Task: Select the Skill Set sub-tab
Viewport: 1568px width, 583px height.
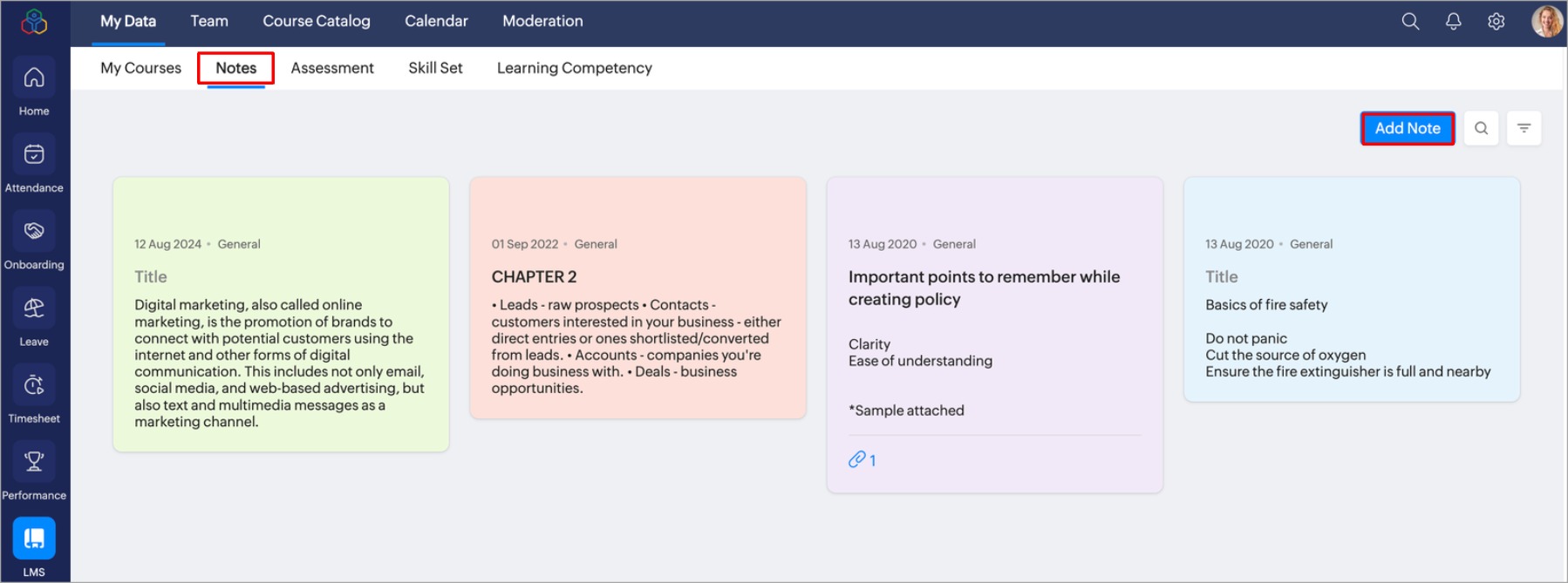Action: pyautogui.click(x=435, y=68)
